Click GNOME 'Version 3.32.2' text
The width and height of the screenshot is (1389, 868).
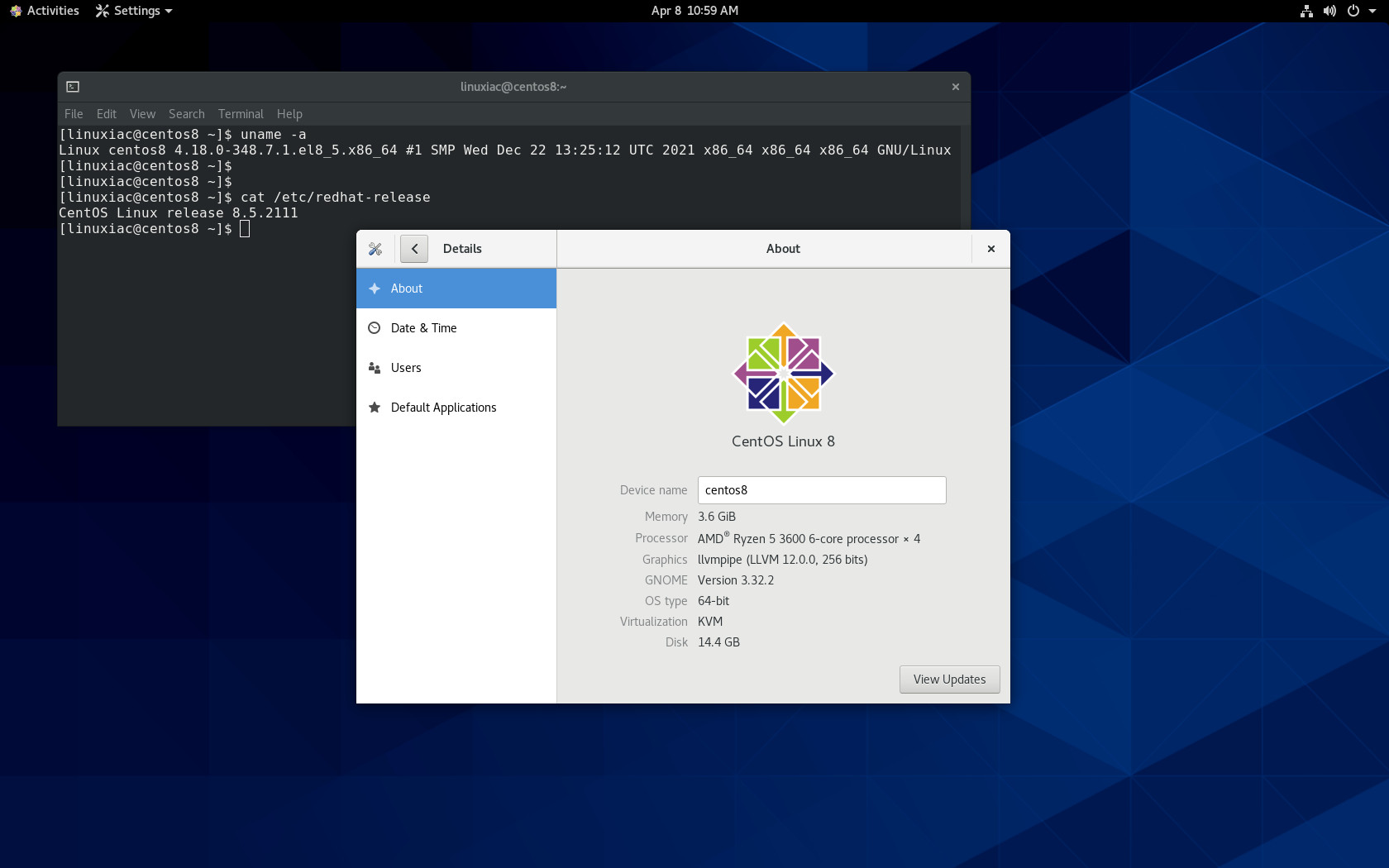tap(736, 580)
